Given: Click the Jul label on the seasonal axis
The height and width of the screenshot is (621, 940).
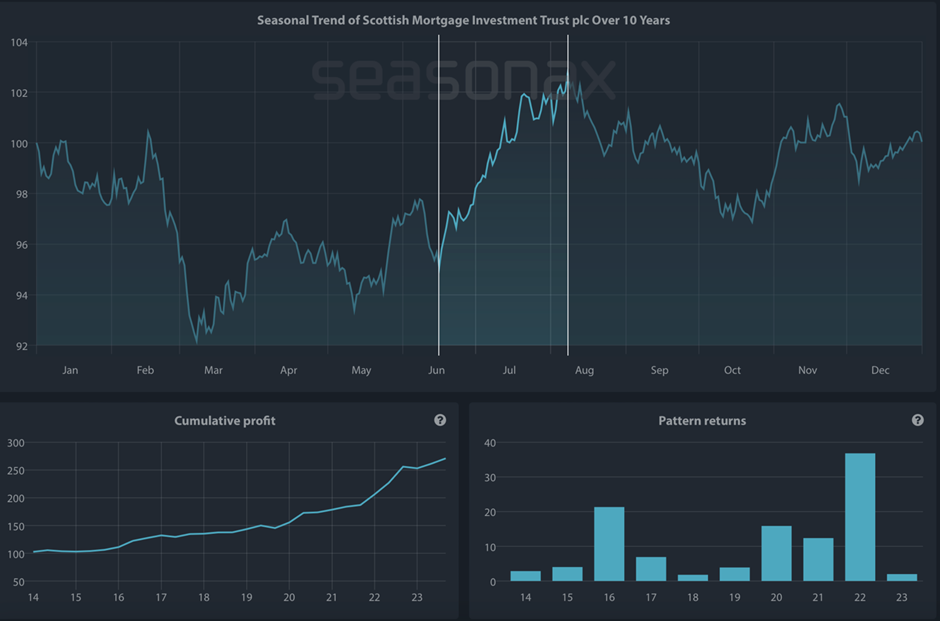Looking at the screenshot, I should [x=509, y=370].
